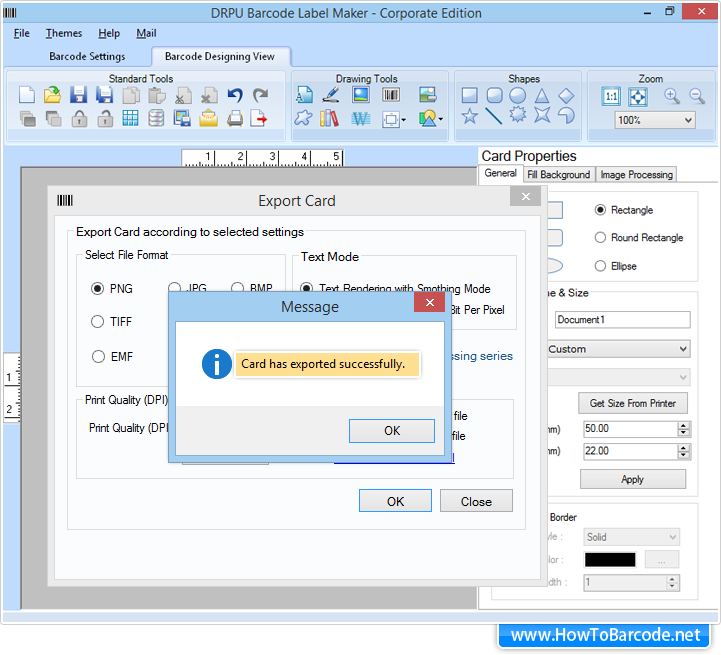Open the Themes menu
Viewport: 721px width, 655px height.
(63, 33)
